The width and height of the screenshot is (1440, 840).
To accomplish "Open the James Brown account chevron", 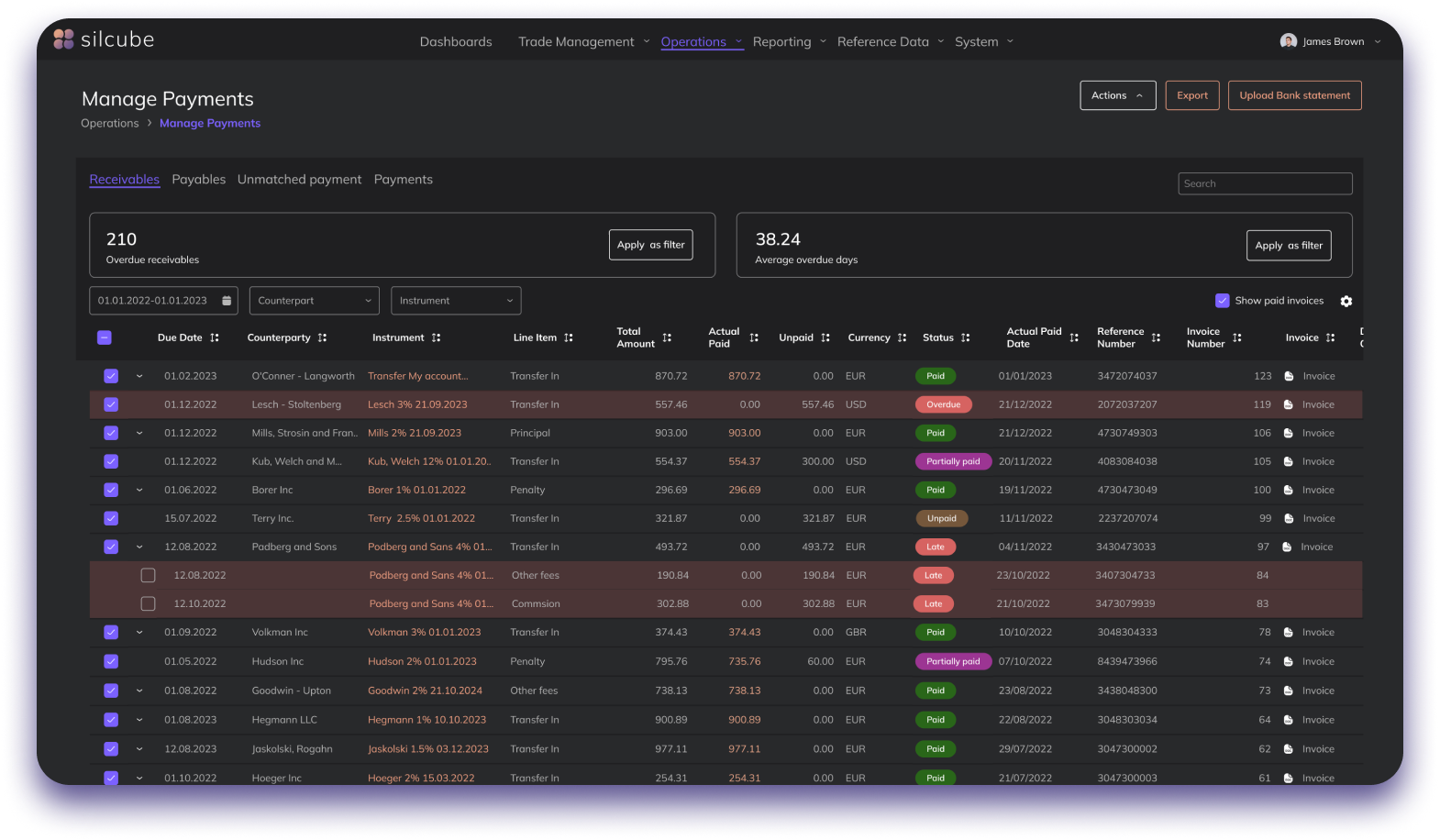I will coord(1377,41).
